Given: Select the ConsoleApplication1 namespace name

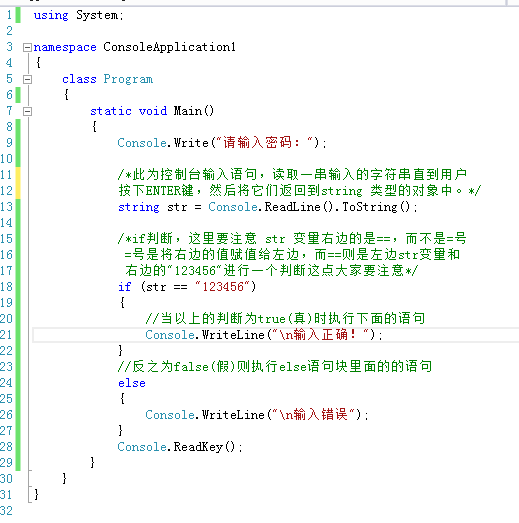Looking at the screenshot, I should tap(169, 47).
